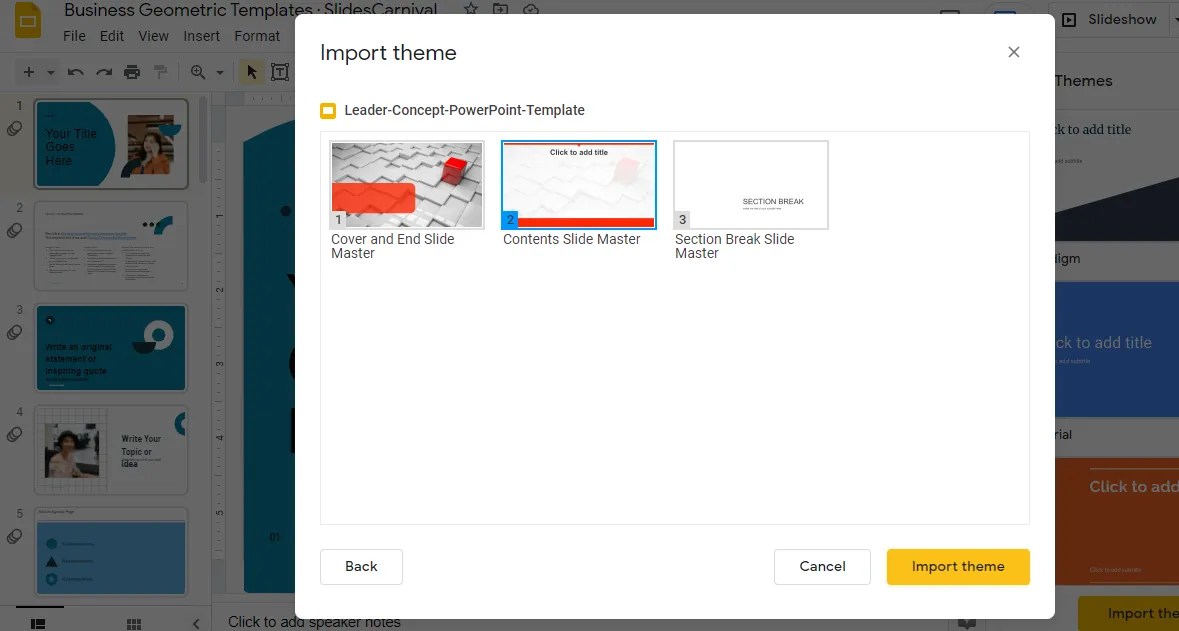Check the document cloud save status icon
The width and height of the screenshot is (1179, 631).
(530, 9)
